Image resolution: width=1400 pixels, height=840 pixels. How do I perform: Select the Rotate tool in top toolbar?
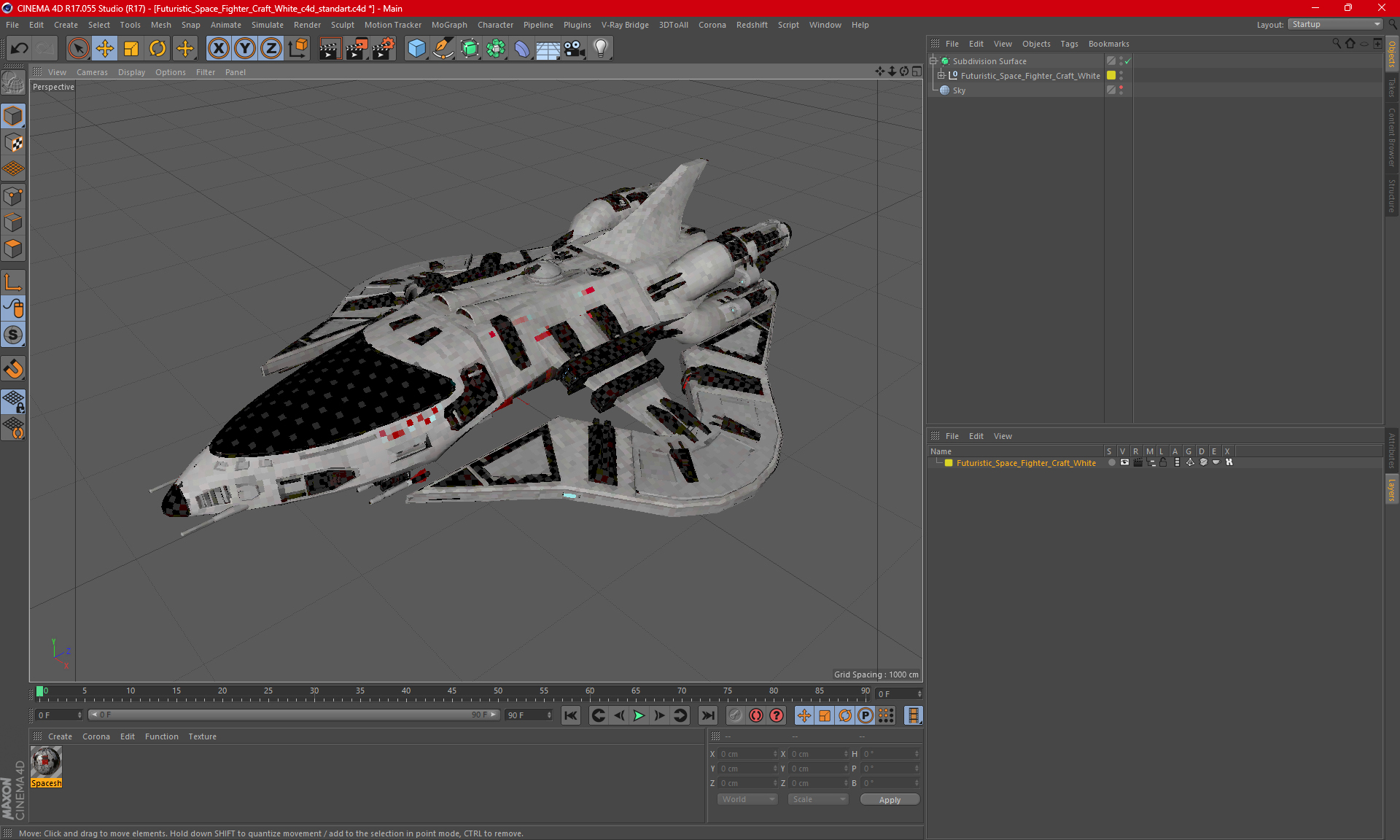[157, 49]
